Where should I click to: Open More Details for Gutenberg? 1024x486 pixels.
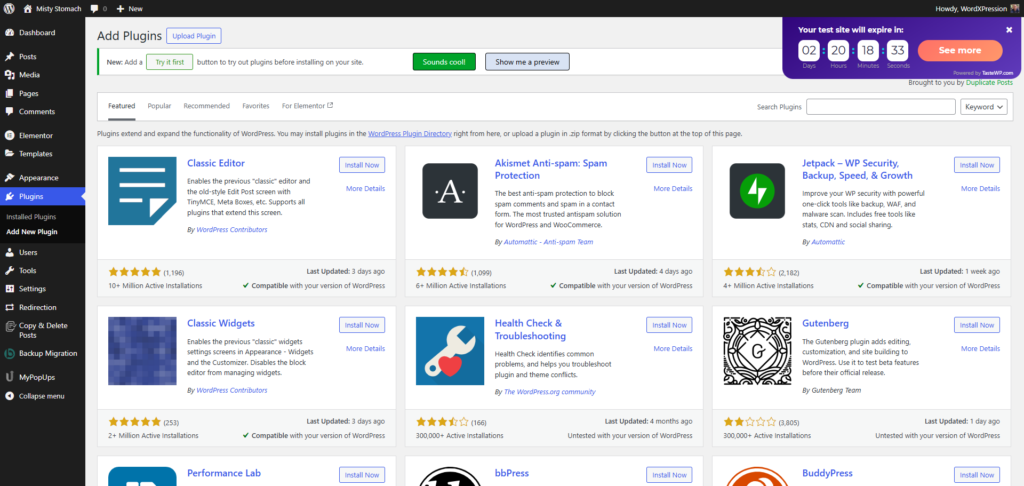pyautogui.click(x=980, y=349)
